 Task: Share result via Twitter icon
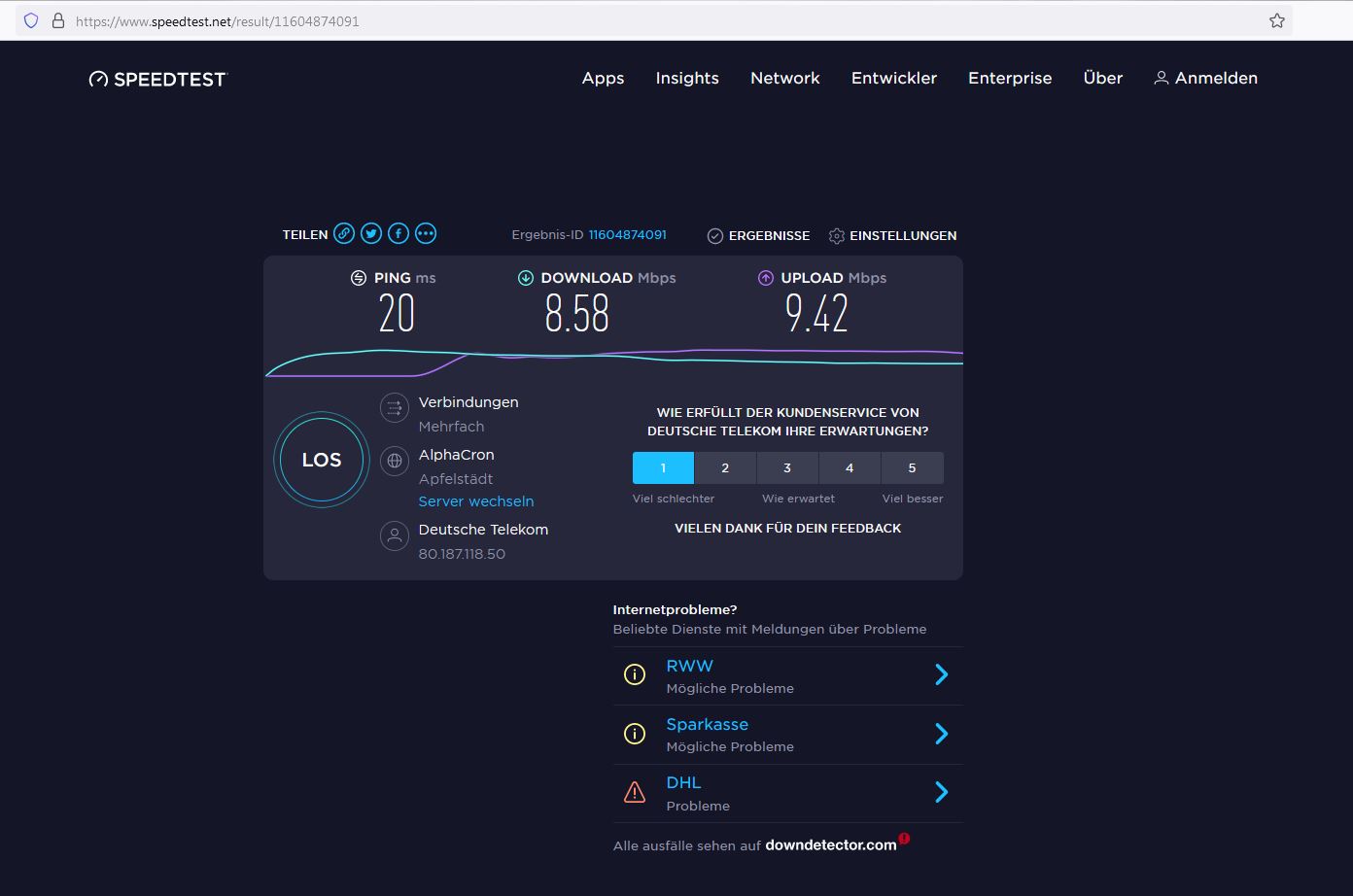[371, 233]
